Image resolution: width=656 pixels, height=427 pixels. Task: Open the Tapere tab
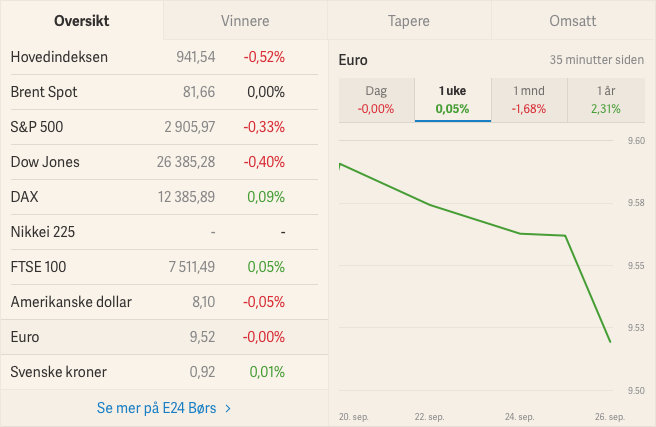409,20
